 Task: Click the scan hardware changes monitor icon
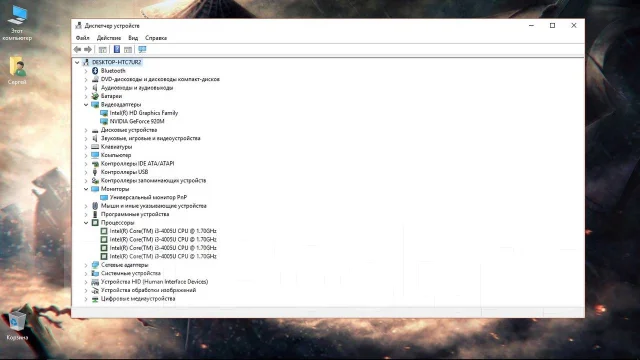(x=142, y=49)
